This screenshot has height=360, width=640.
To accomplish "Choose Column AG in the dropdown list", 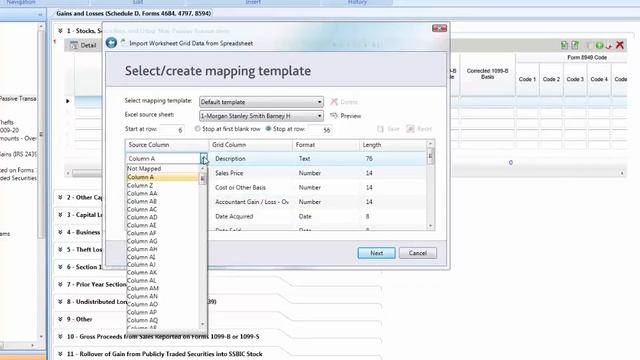I will [x=162, y=241].
